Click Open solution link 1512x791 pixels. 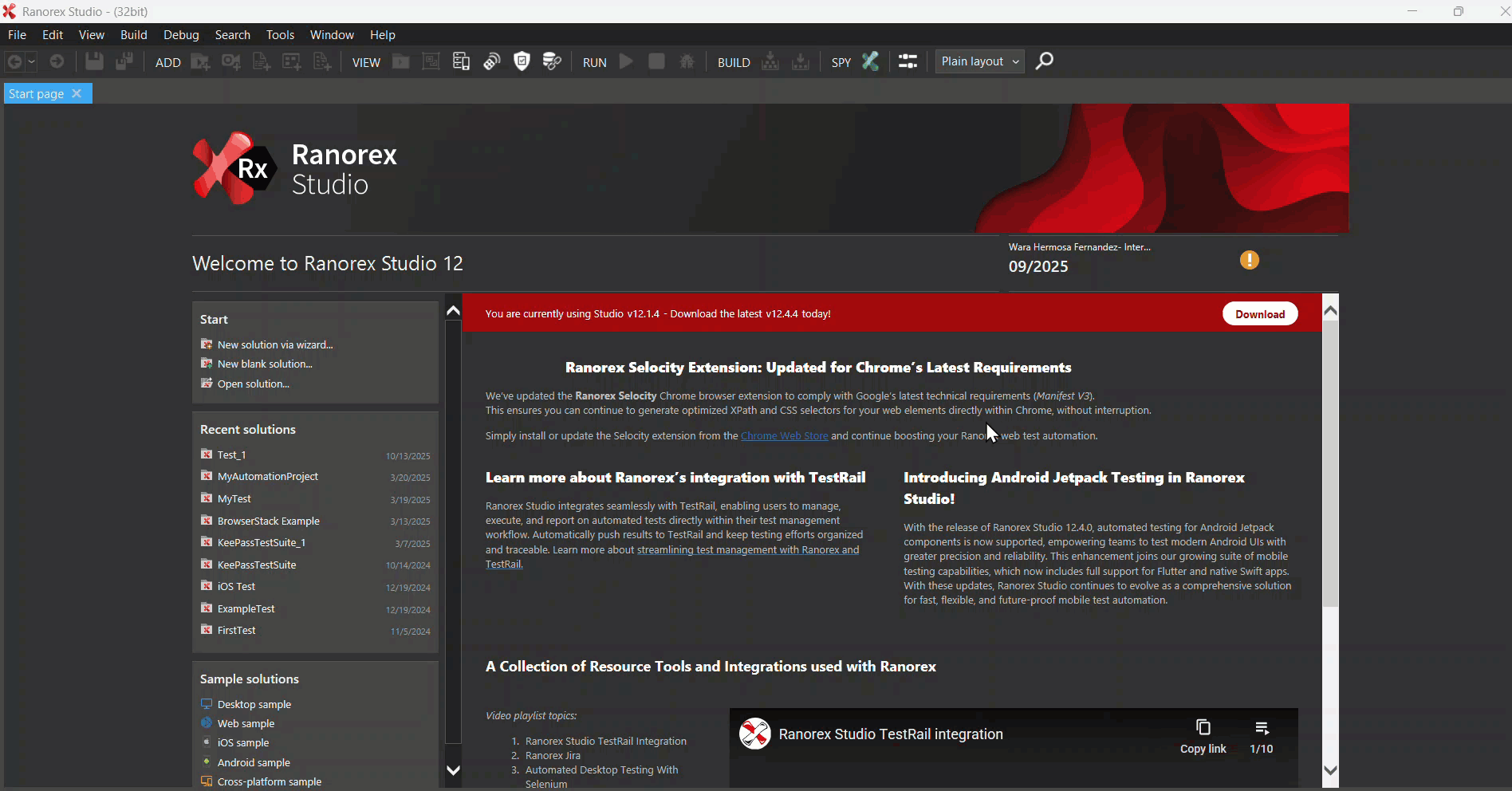(x=254, y=384)
